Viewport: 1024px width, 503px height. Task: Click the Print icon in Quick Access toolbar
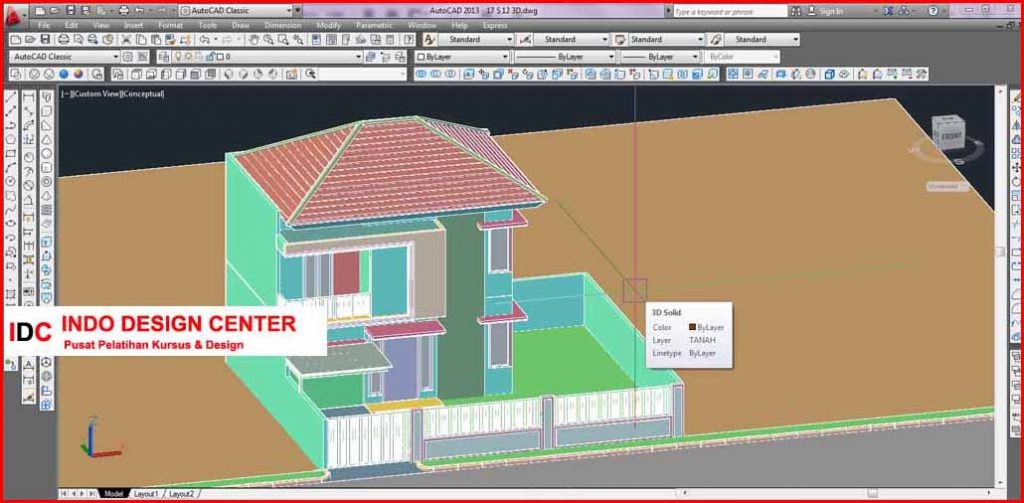[123, 10]
